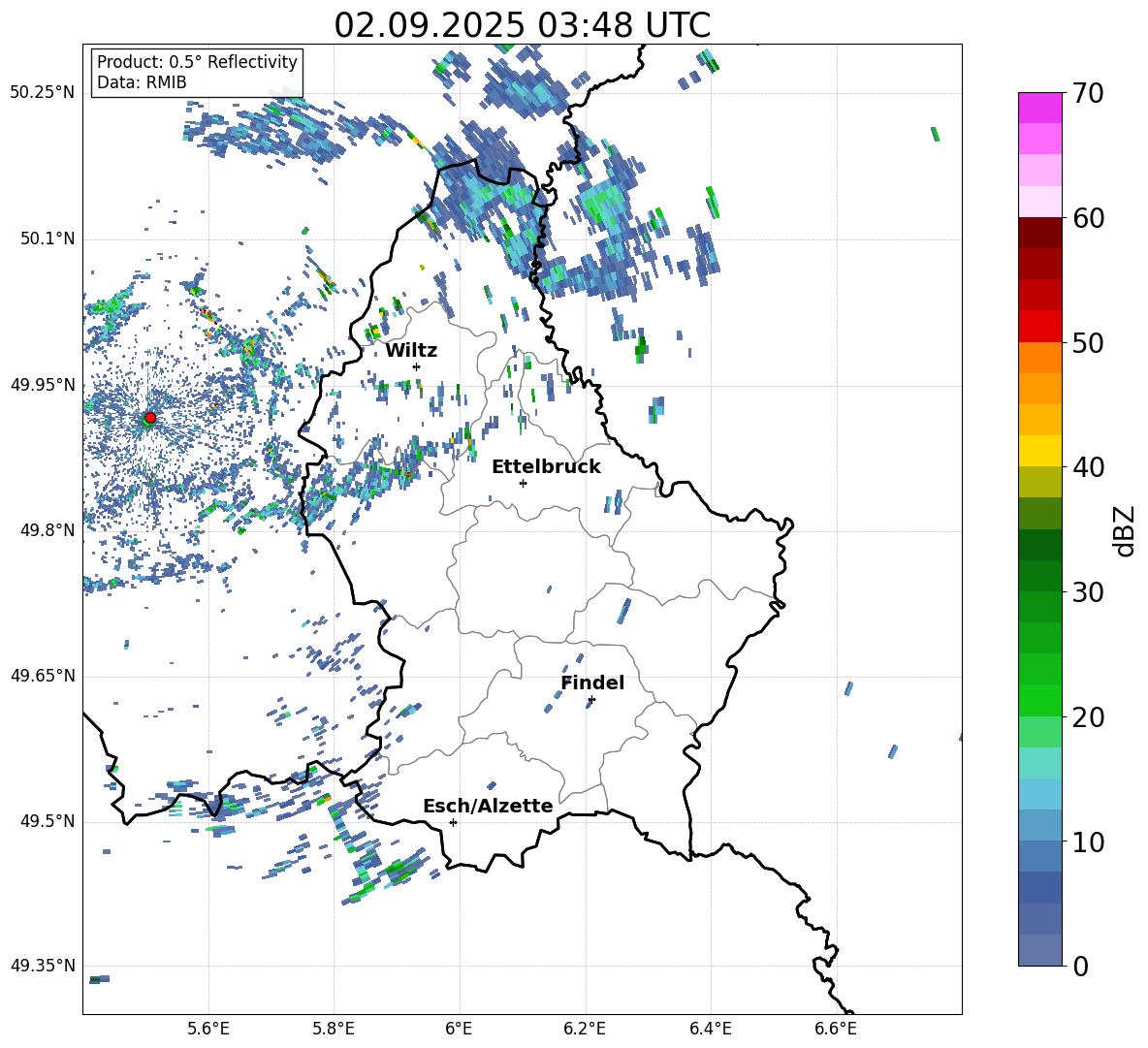Viewport: 1148px width, 1048px height.
Task: Click the map title 02.09.2025 03:48 UTC
Action: pyautogui.click(x=522, y=25)
